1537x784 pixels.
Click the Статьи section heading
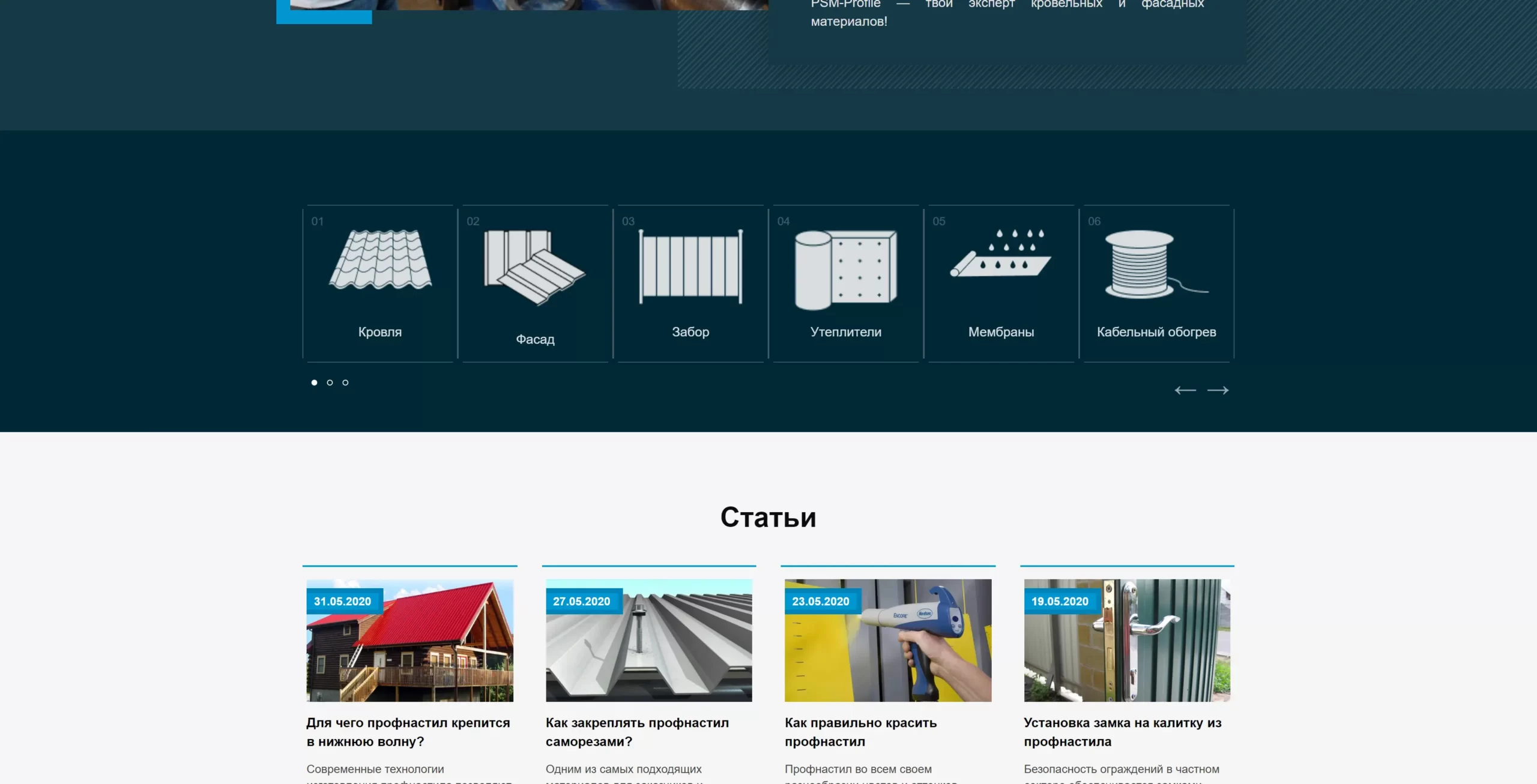[x=768, y=517]
